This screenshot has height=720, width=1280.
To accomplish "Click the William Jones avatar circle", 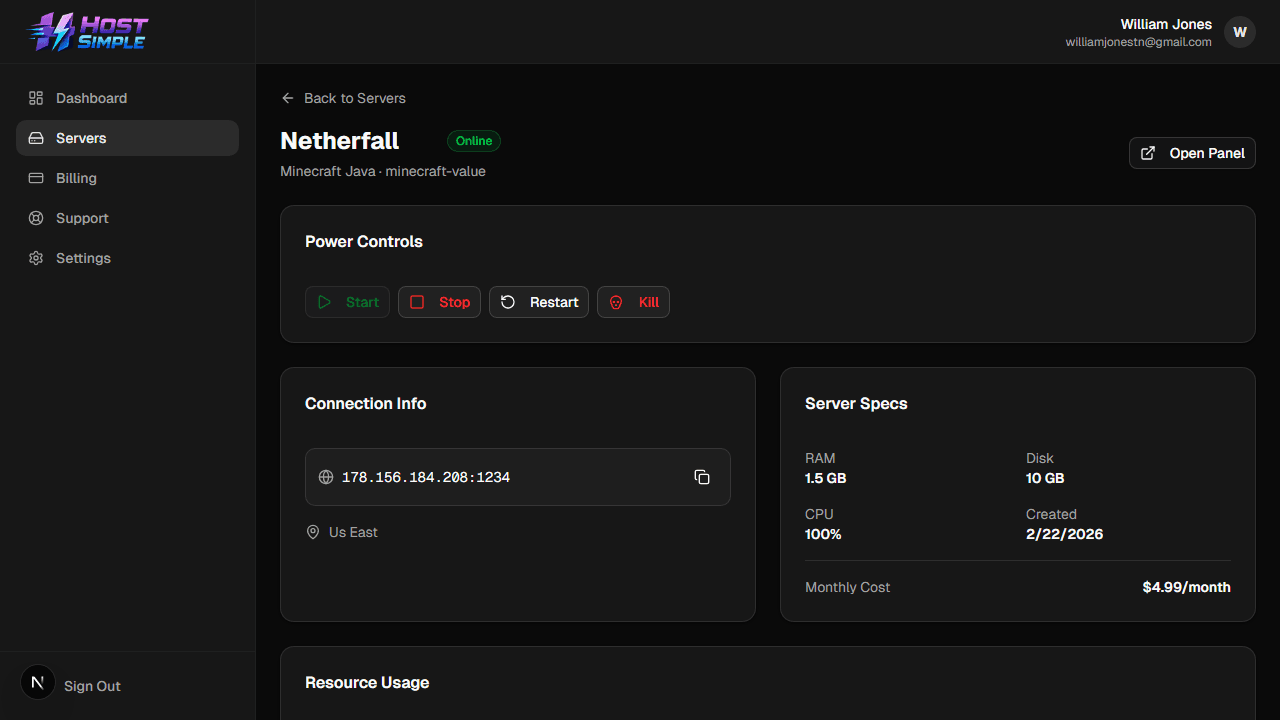I will click(1240, 32).
